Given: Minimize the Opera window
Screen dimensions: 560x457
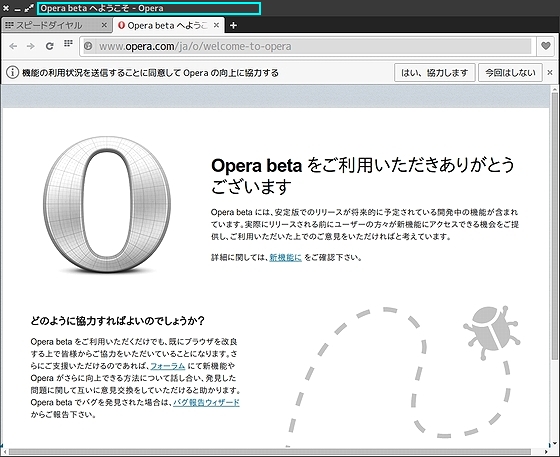Looking at the screenshot, I should 17,9.
